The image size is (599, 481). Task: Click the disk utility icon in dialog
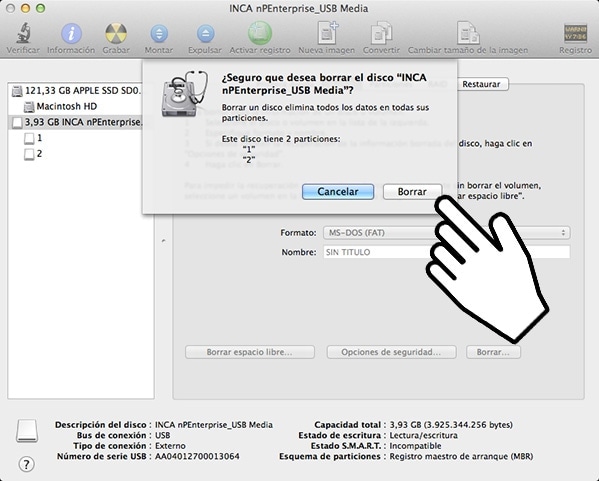(185, 94)
